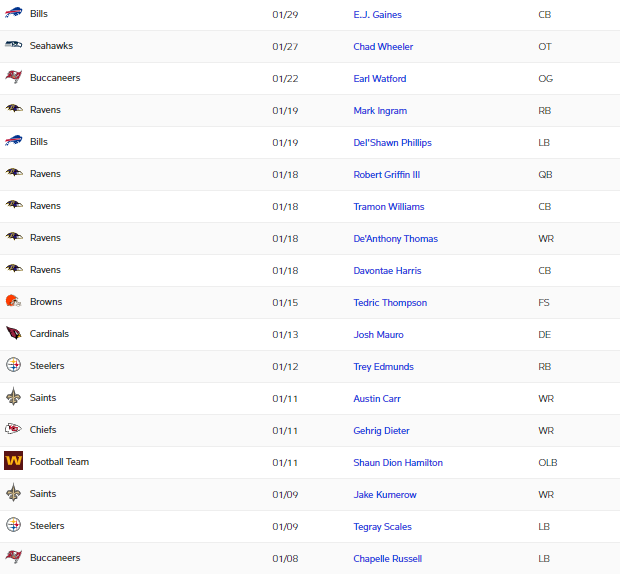Click the Buccaneers logo in Earl Watford row
The height and width of the screenshot is (574, 620).
[13, 77]
